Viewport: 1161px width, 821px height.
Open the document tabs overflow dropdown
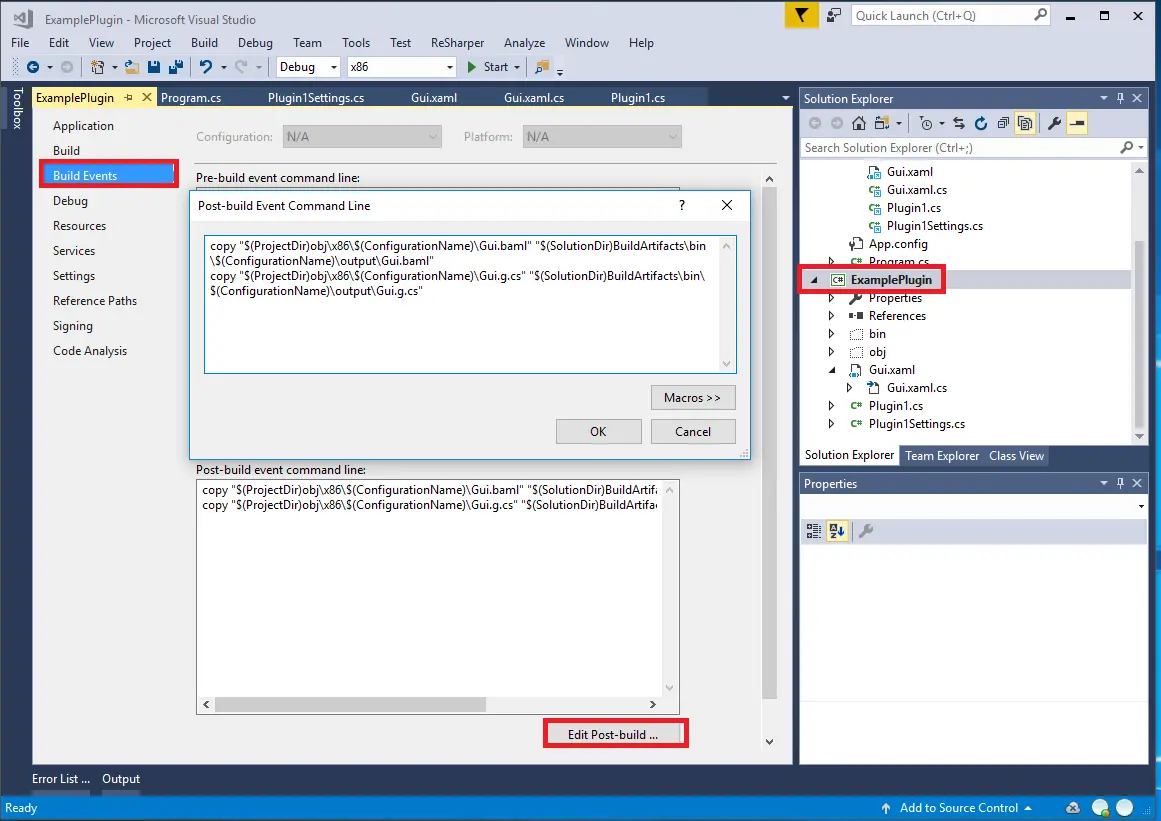[786, 98]
